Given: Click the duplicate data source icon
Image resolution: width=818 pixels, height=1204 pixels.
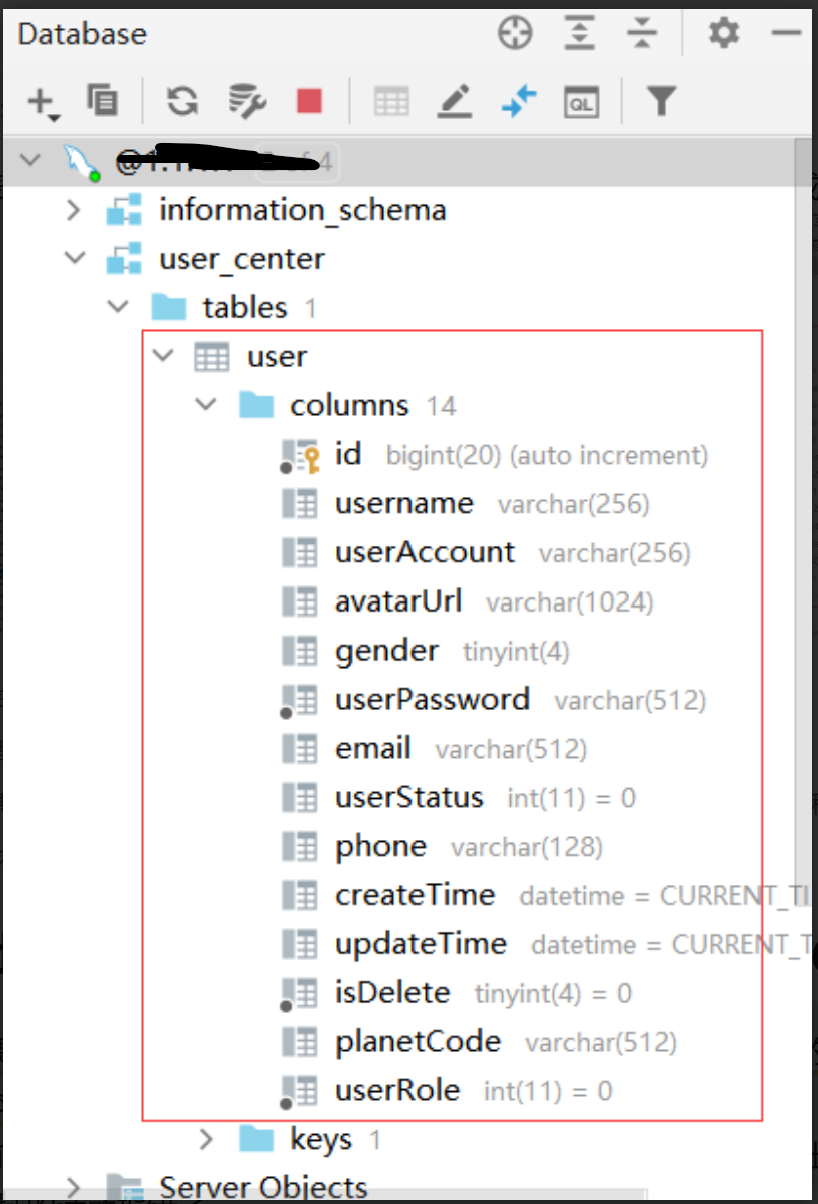Looking at the screenshot, I should point(102,100).
